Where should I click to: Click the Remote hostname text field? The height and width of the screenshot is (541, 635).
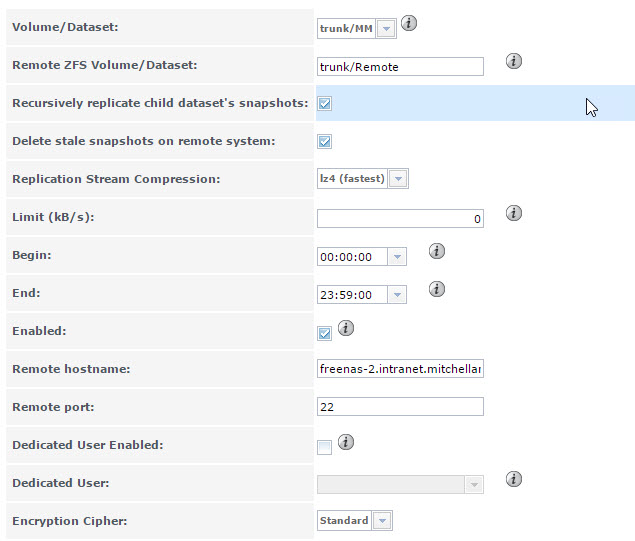coord(400,368)
